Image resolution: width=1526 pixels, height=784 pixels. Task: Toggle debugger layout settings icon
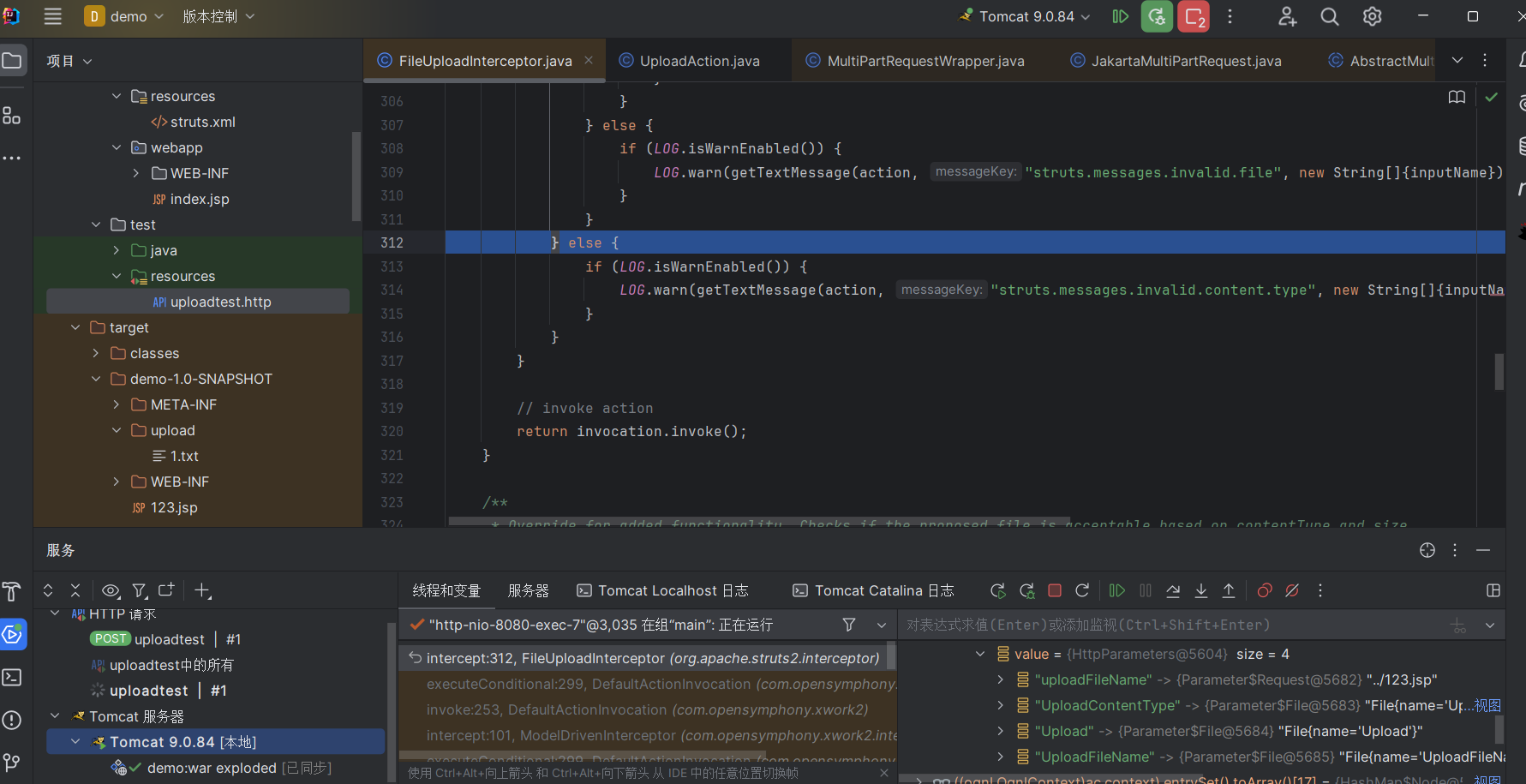tap(1493, 590)
